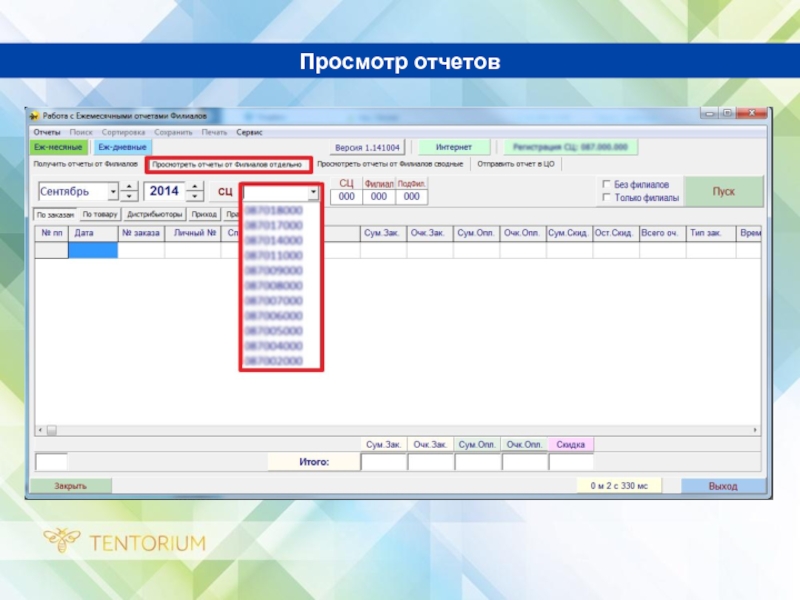The image size is (800, 600).
Task: Collapse the СЦ combo box arrow
Action: click(313, 192)
